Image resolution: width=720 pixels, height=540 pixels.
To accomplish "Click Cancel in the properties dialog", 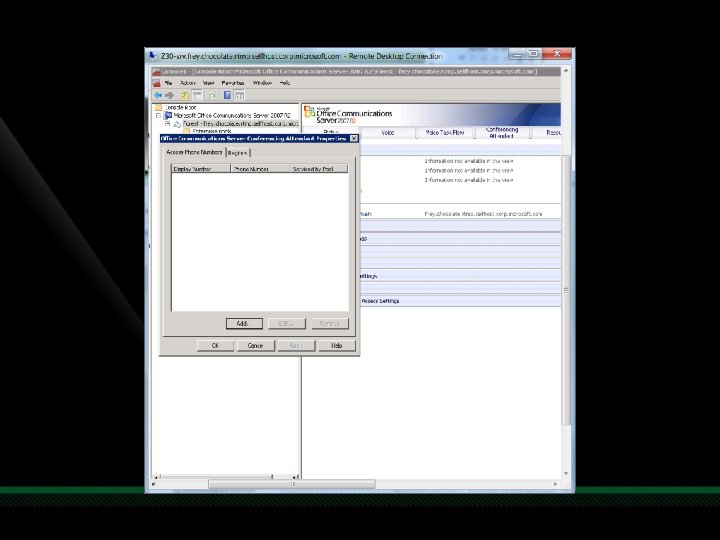I will click(256, 346).
